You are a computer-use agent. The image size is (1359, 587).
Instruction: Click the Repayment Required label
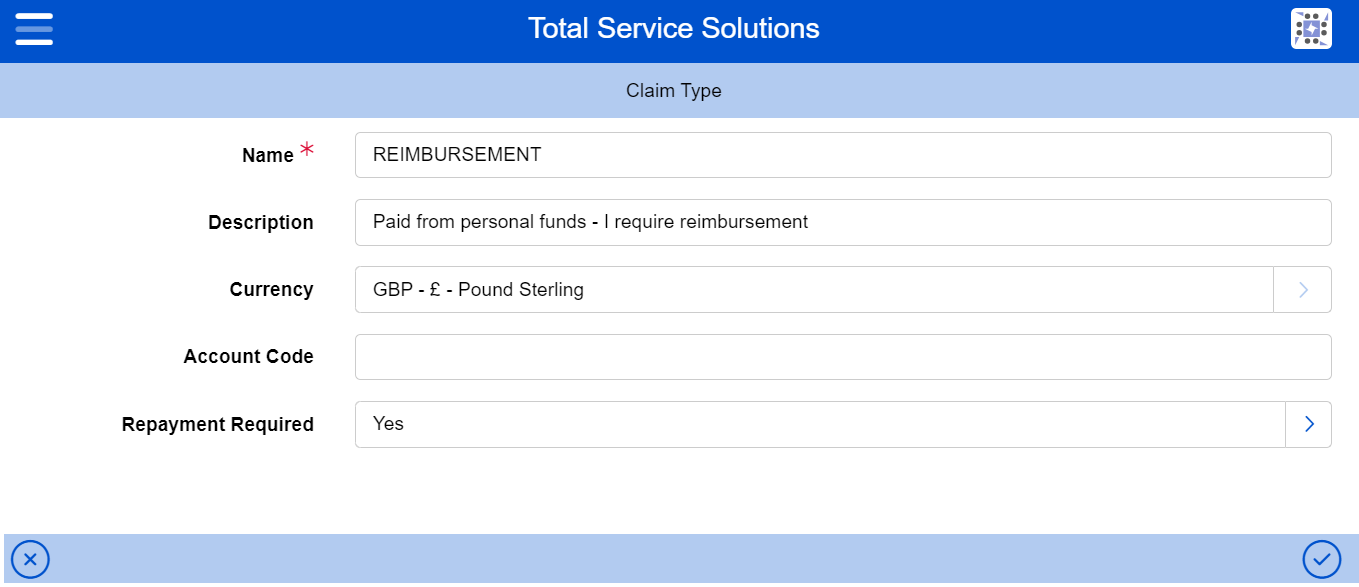[x=218, y=425]
